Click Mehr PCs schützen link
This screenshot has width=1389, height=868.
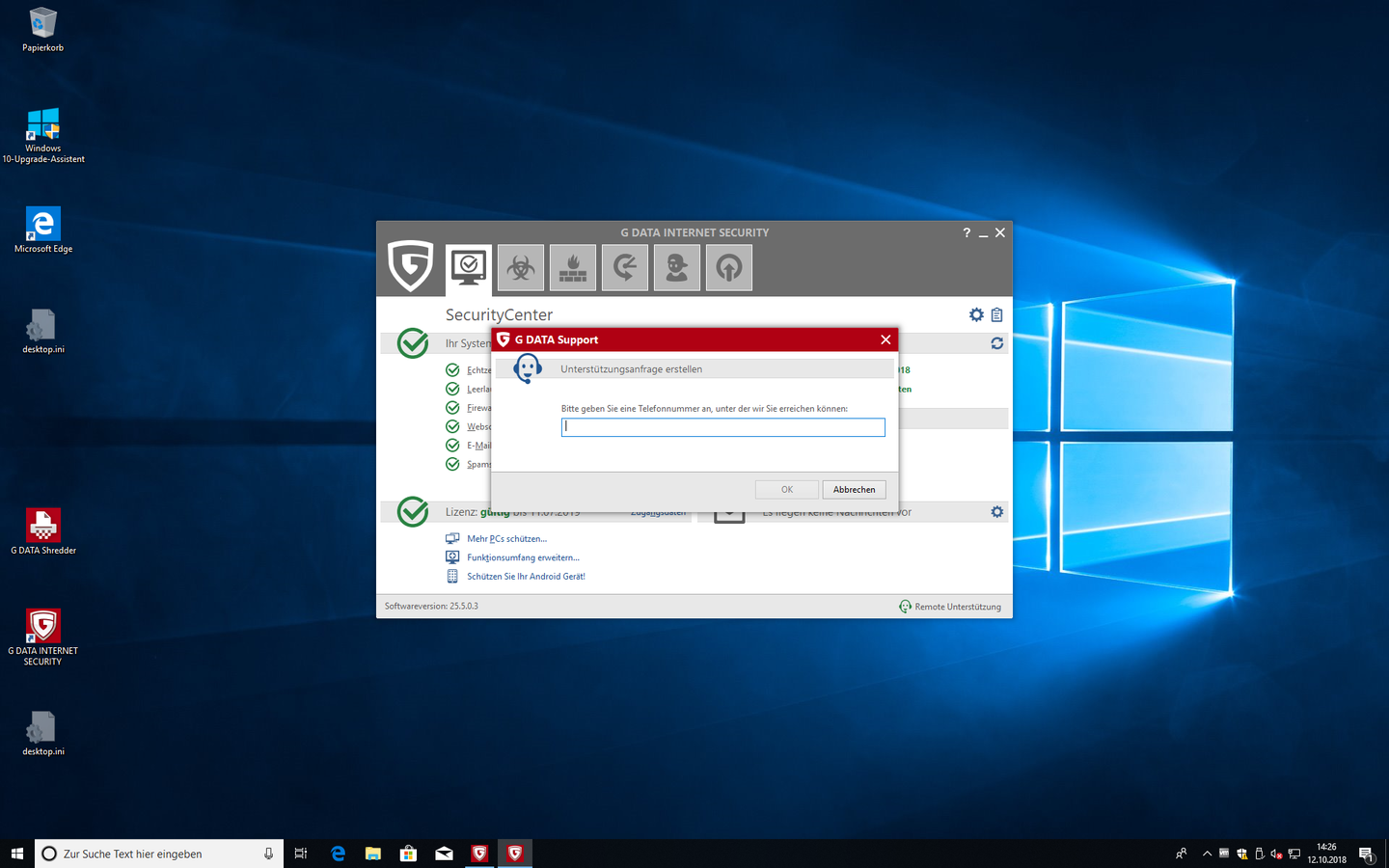pos(506,539)
